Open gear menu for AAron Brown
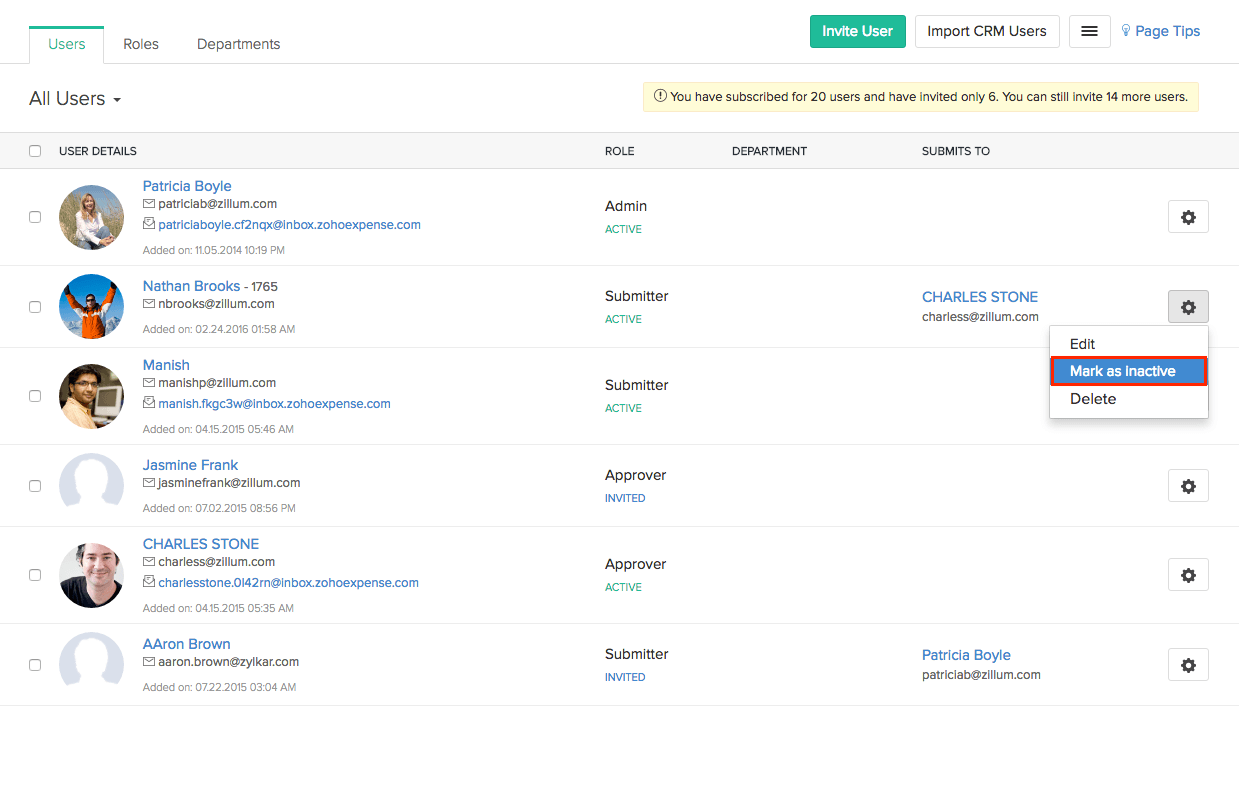The image size is (1239, 787). click(1188, 665)
